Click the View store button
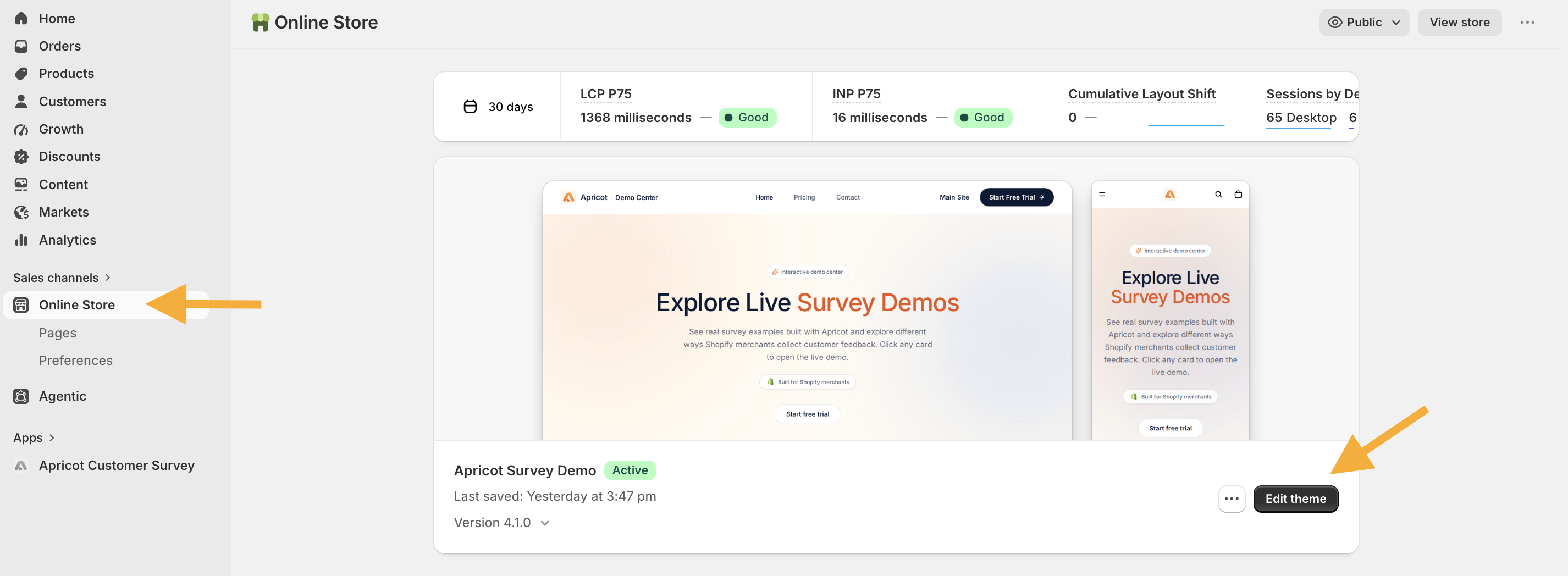This screenshot has height=576, width=1568. (1459, 23)
